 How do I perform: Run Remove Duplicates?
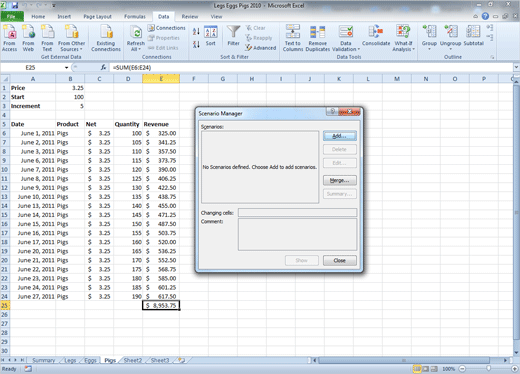coord(317,38)
